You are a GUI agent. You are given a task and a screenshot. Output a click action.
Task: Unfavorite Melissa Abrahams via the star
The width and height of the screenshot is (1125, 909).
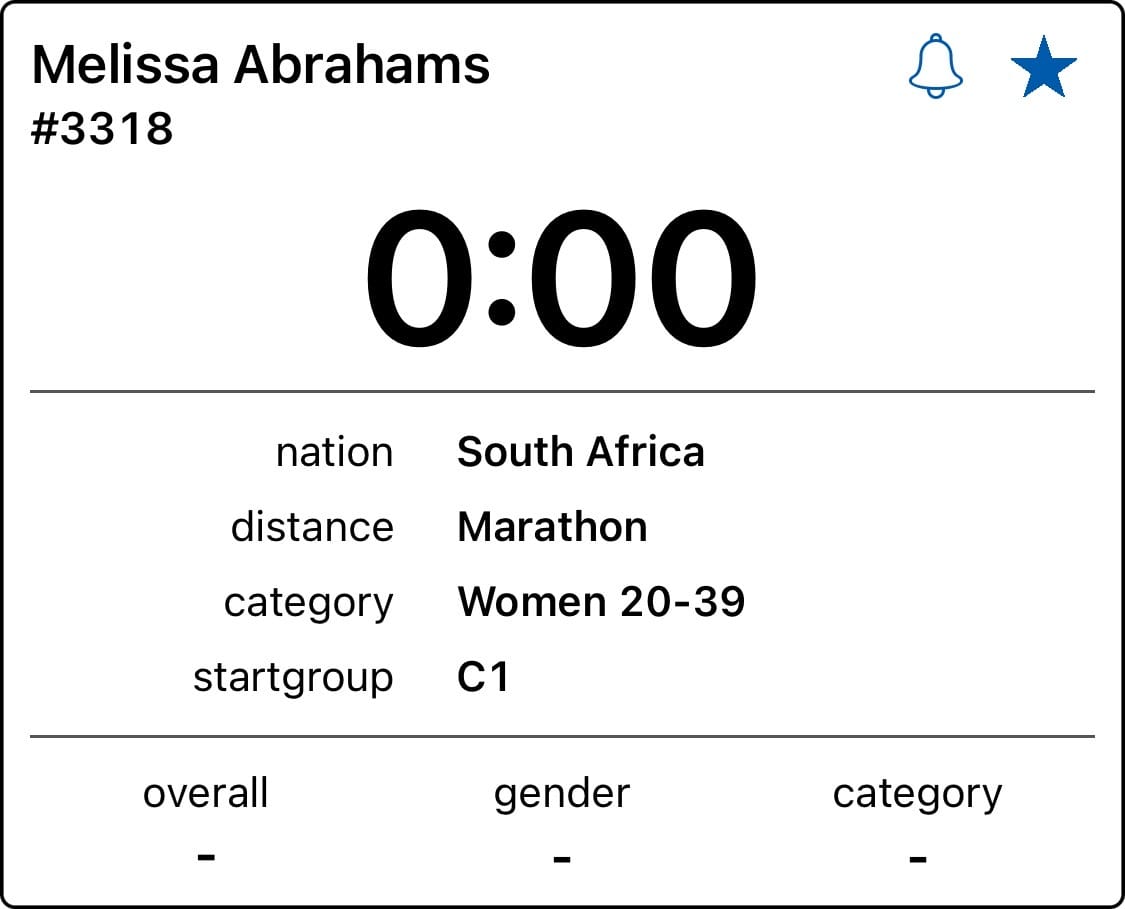[1045, 67]
